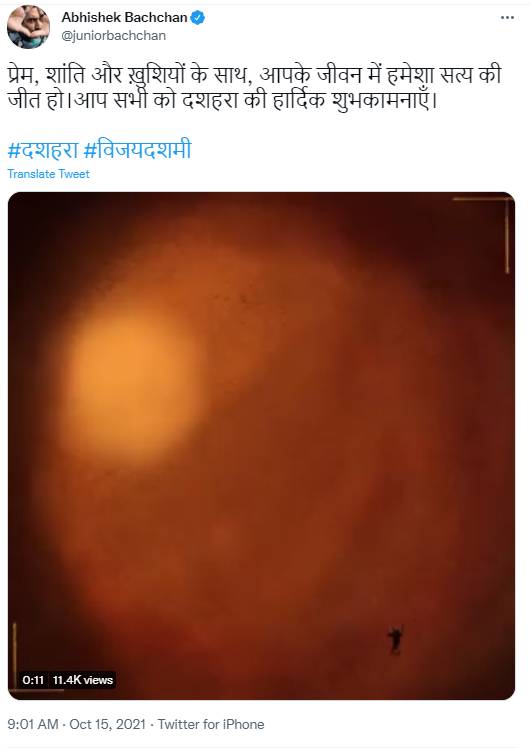Click the 0:11 video duration label
This screenshot has height=751, width=530.
[x=33, y=680]
